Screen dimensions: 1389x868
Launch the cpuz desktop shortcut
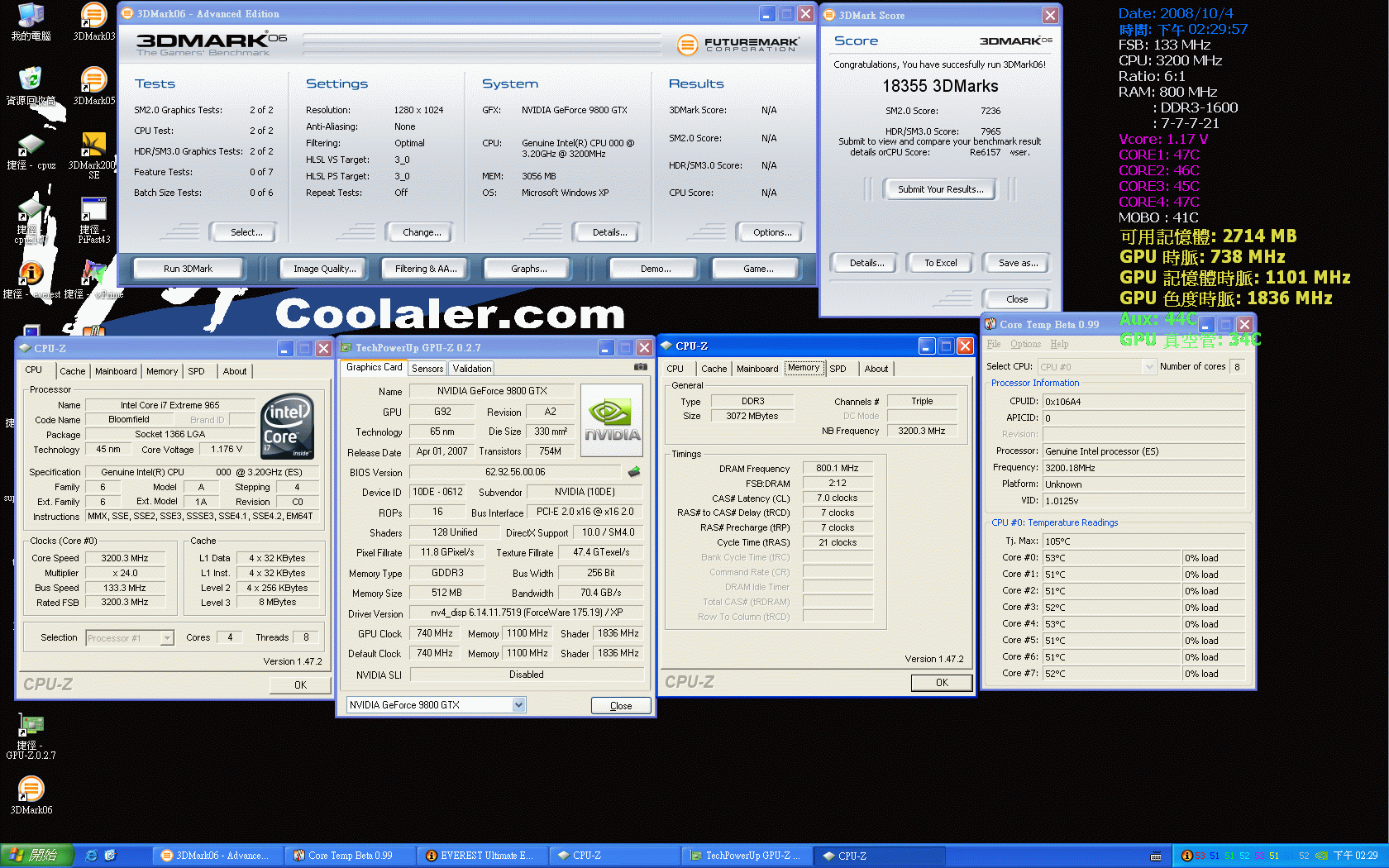[x=31, y=153]
